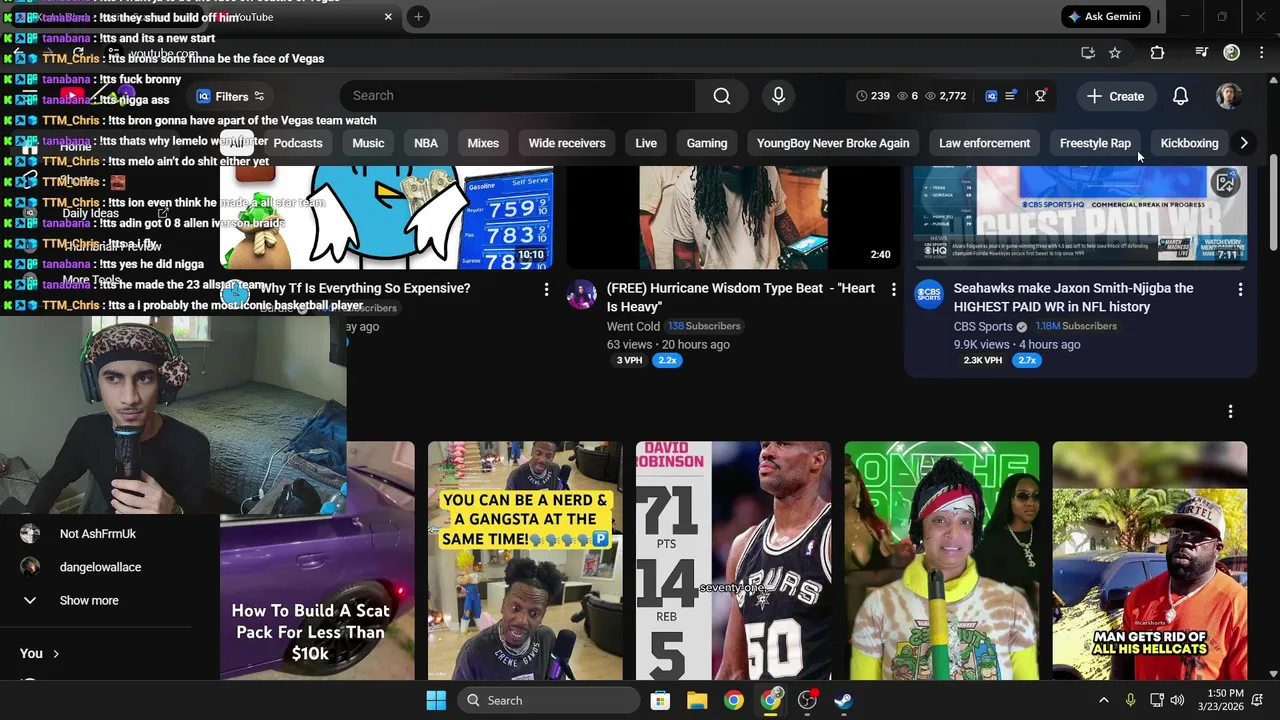Viewport: 1280px width, 720px height.
Task: Click the eye stat showing 2,772
Action: coord(946,96)
